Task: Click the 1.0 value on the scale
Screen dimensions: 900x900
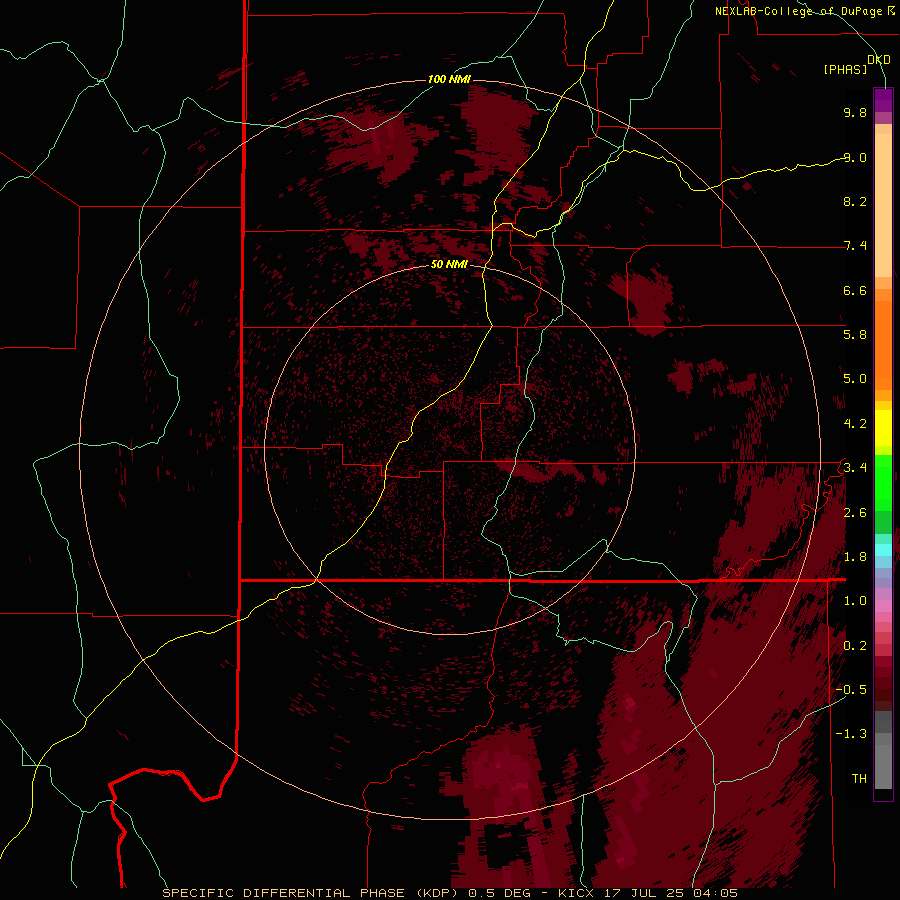Action: (855, 601)
